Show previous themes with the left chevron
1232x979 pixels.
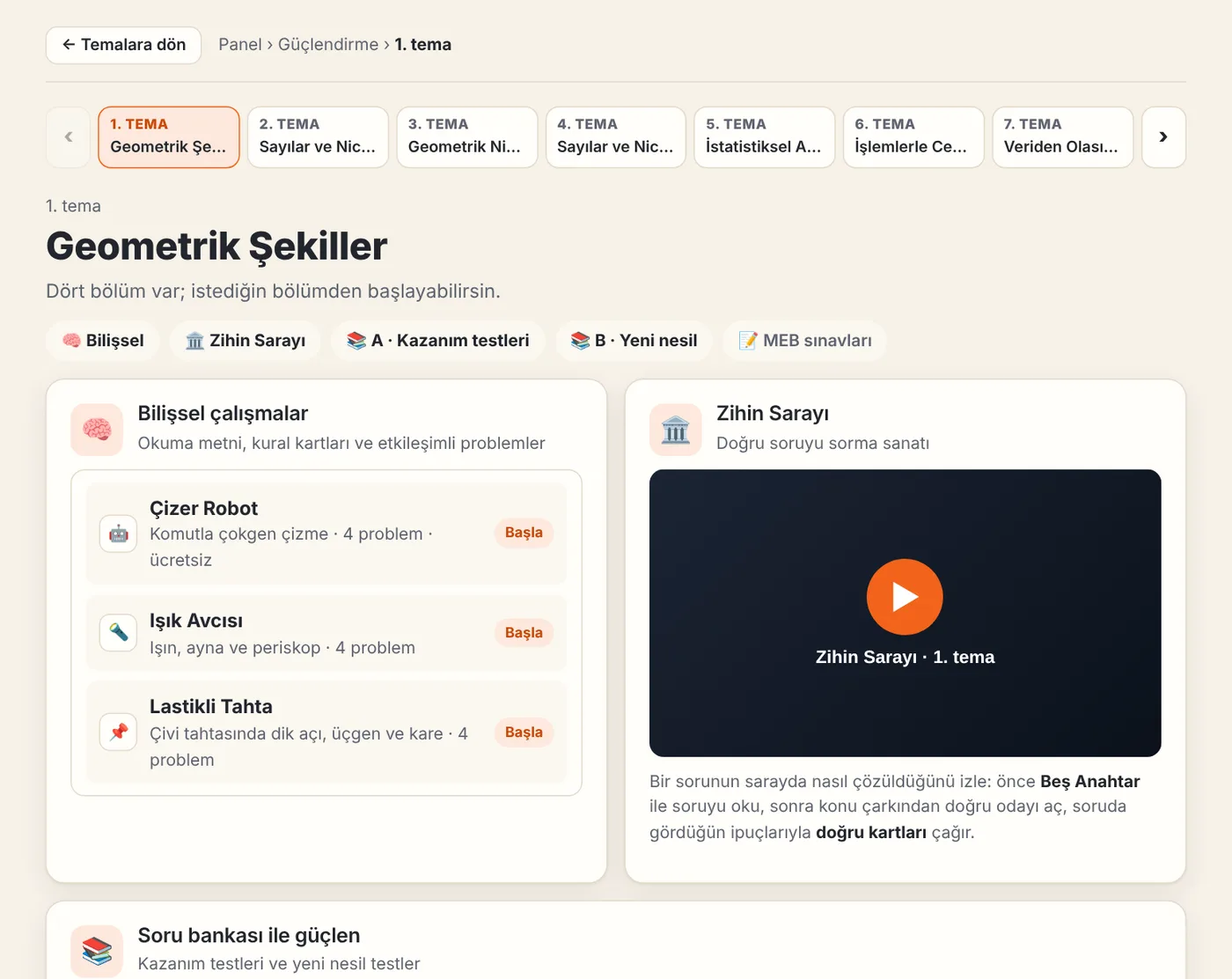(x=68, y=137)
